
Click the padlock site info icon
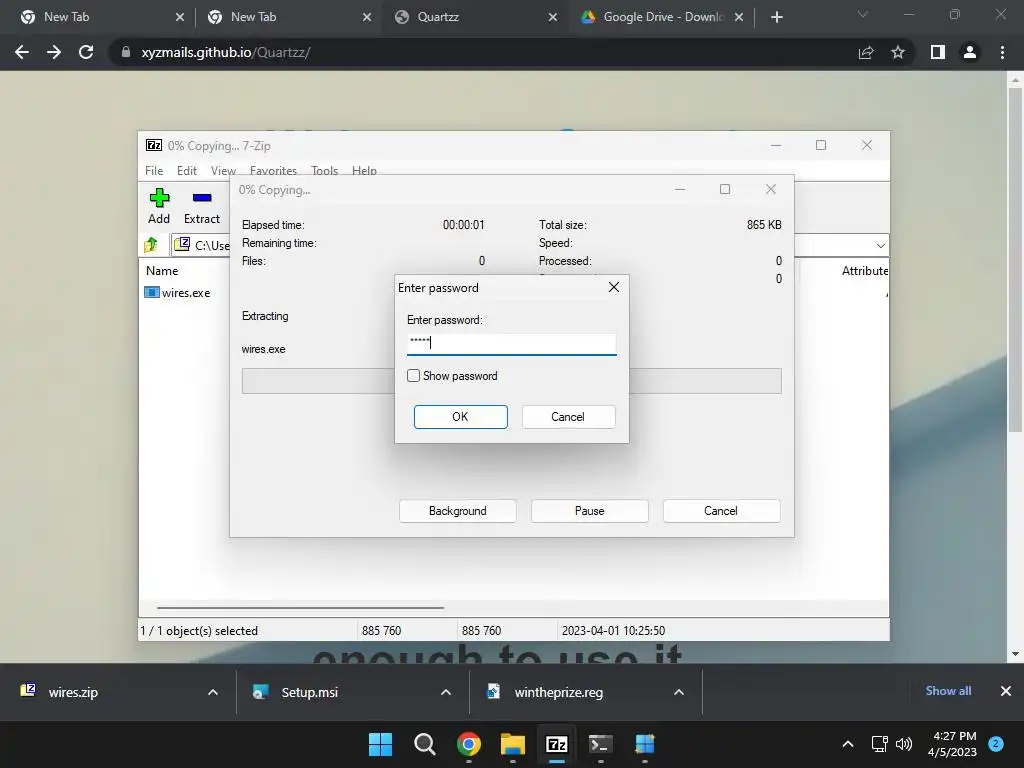pos(125,52)
